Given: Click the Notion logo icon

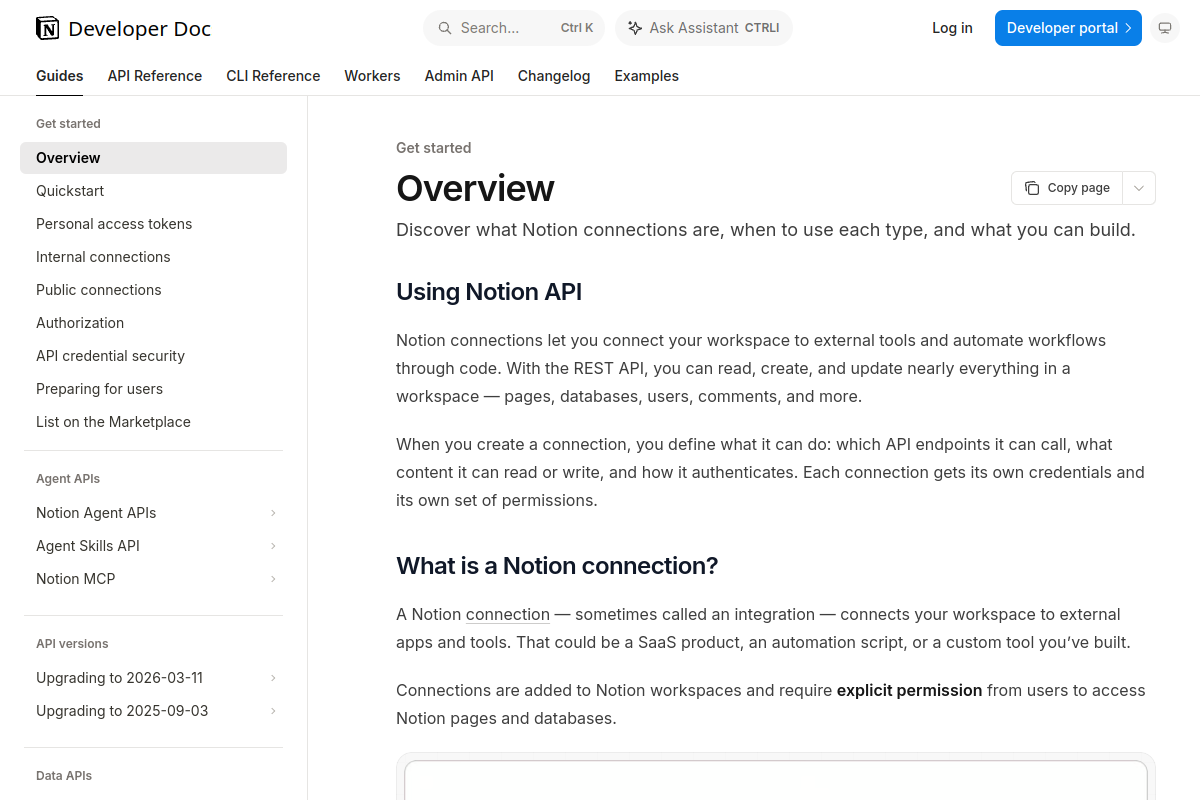Looking at the screenshot, I should click(x=47, y=28).
